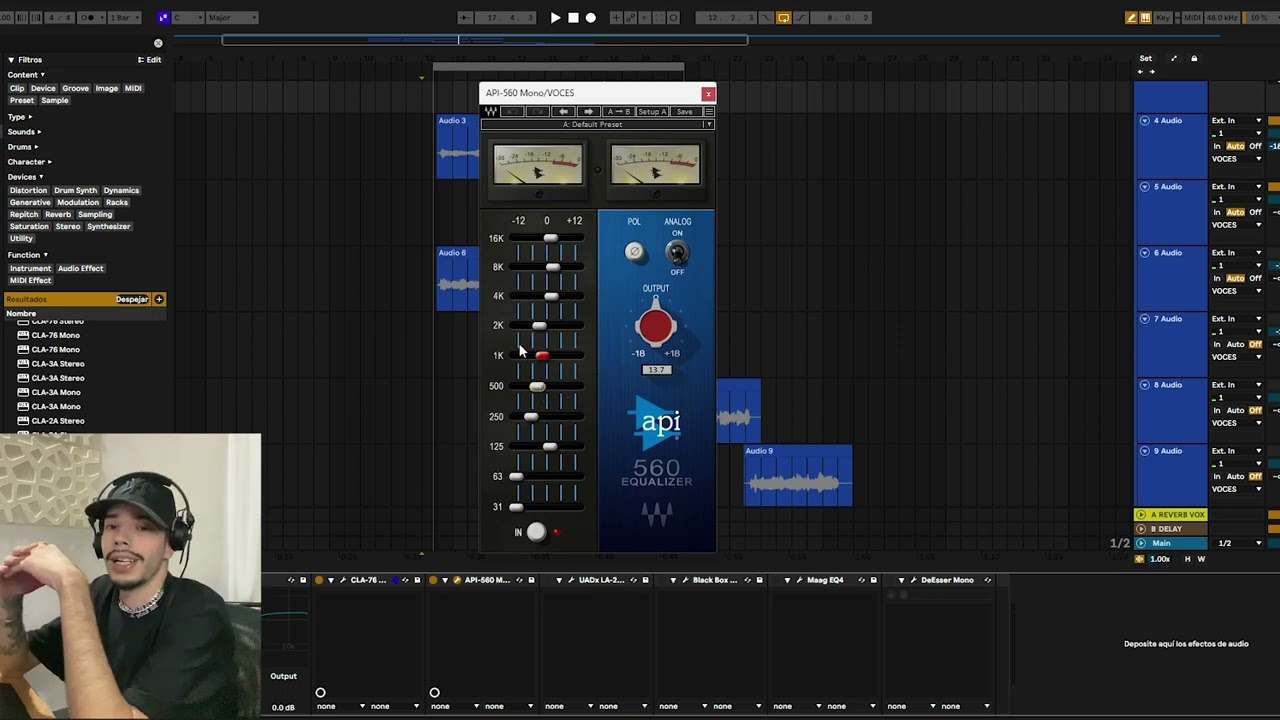
Task: Select the Distortion device filter tag
Action: click(28, 190)
